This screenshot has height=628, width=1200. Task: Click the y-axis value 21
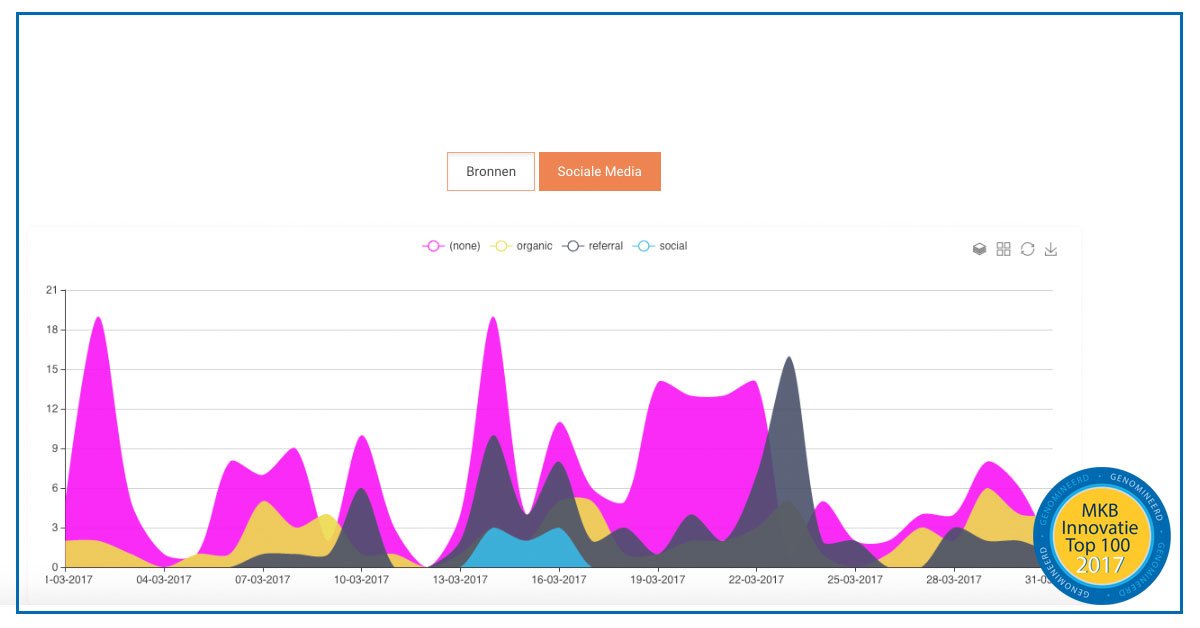tap(52, 291)
